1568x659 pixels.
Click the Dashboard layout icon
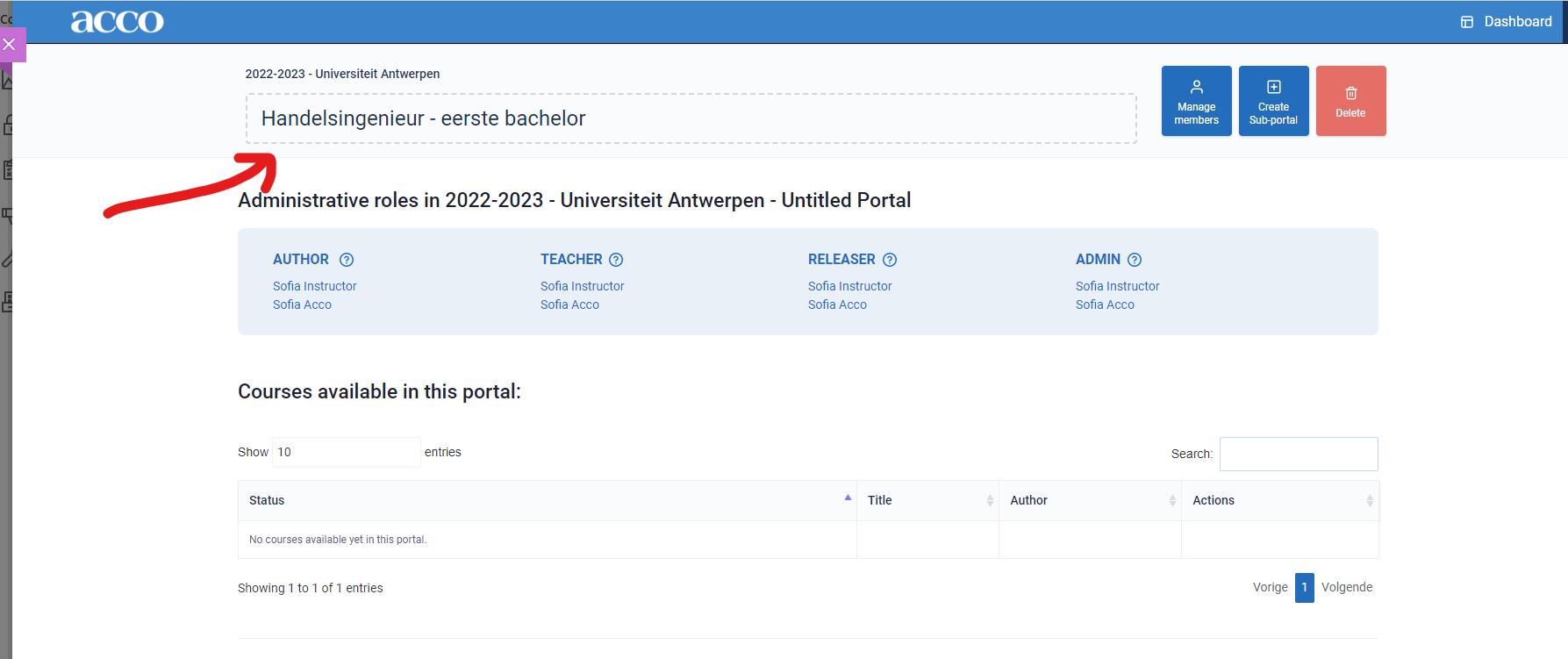click(x=1467, y=22)
